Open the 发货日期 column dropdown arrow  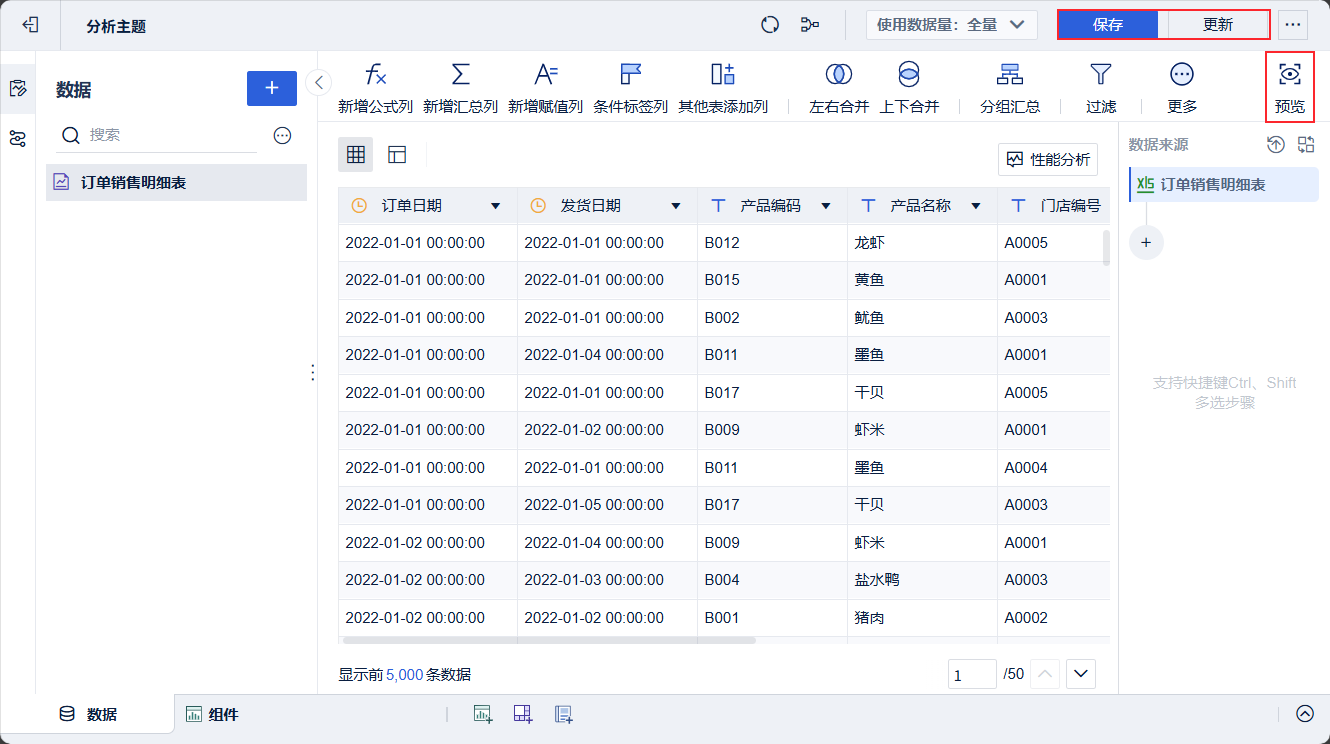(x=676, y=206)
